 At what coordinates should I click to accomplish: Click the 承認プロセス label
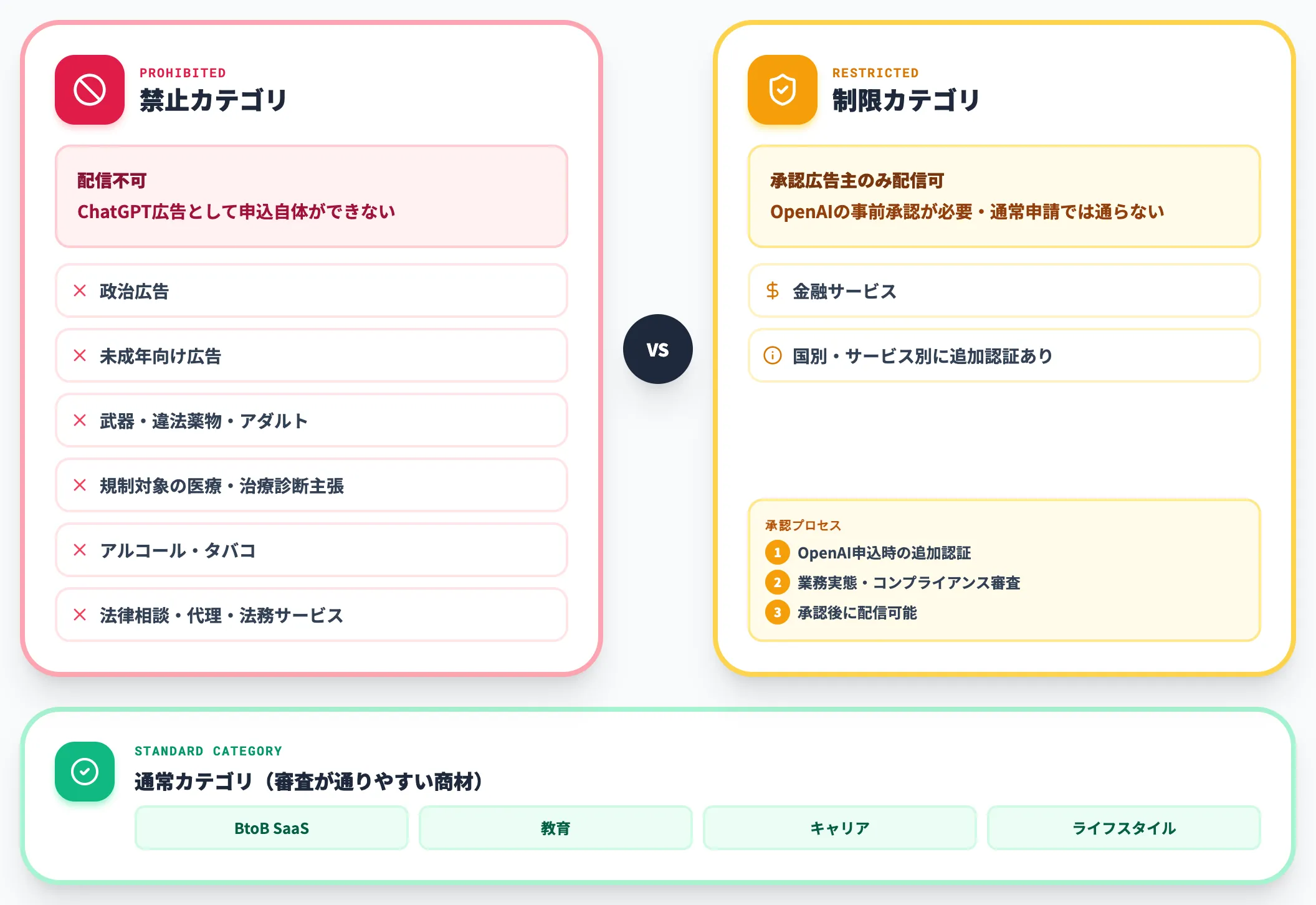tap(803, 525)
